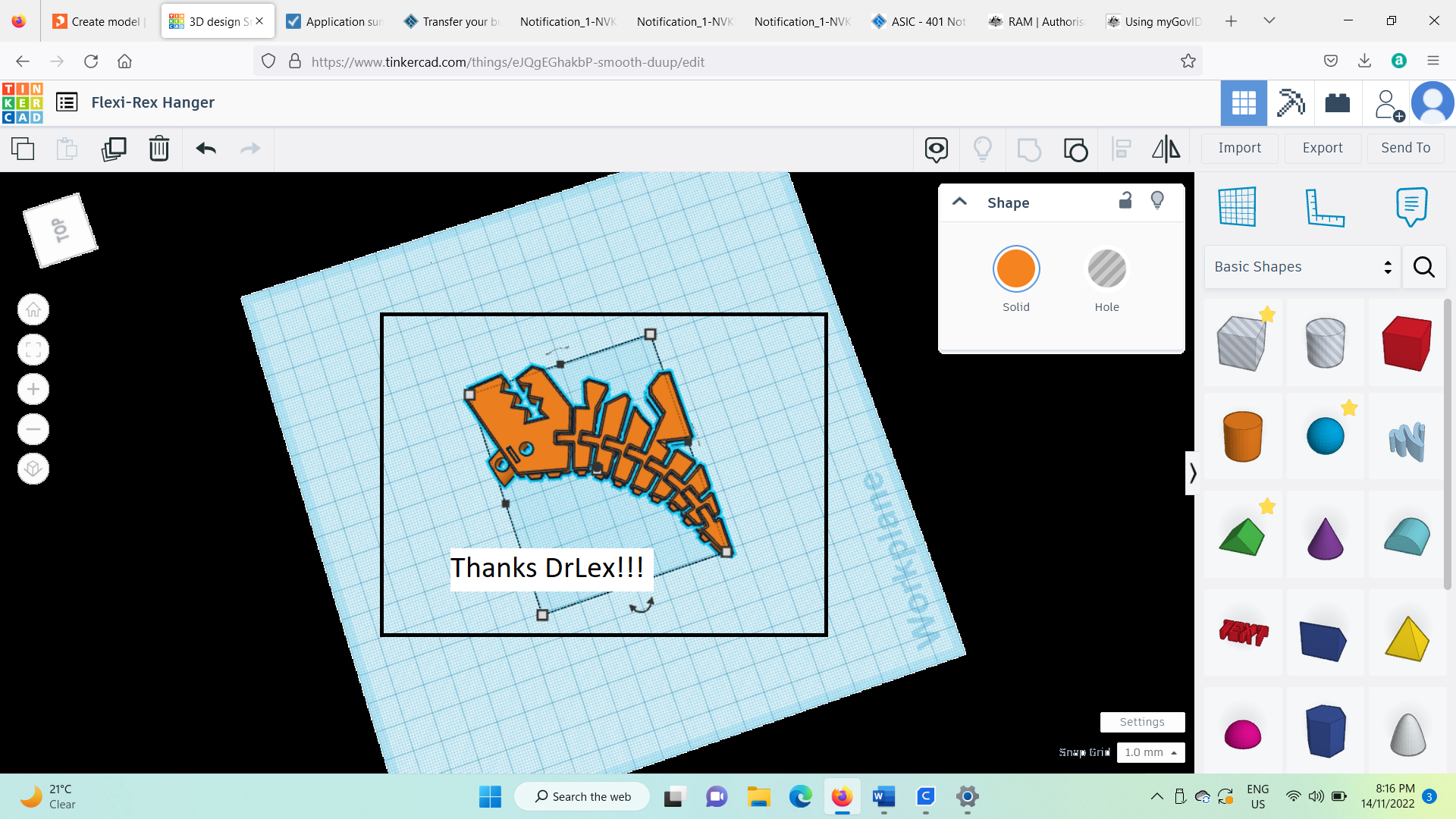Image resolution: width=1456 pixels, height=819 pixels.
Task: Open the browser tab list chevron
Action: click(x=1269, y=21)
